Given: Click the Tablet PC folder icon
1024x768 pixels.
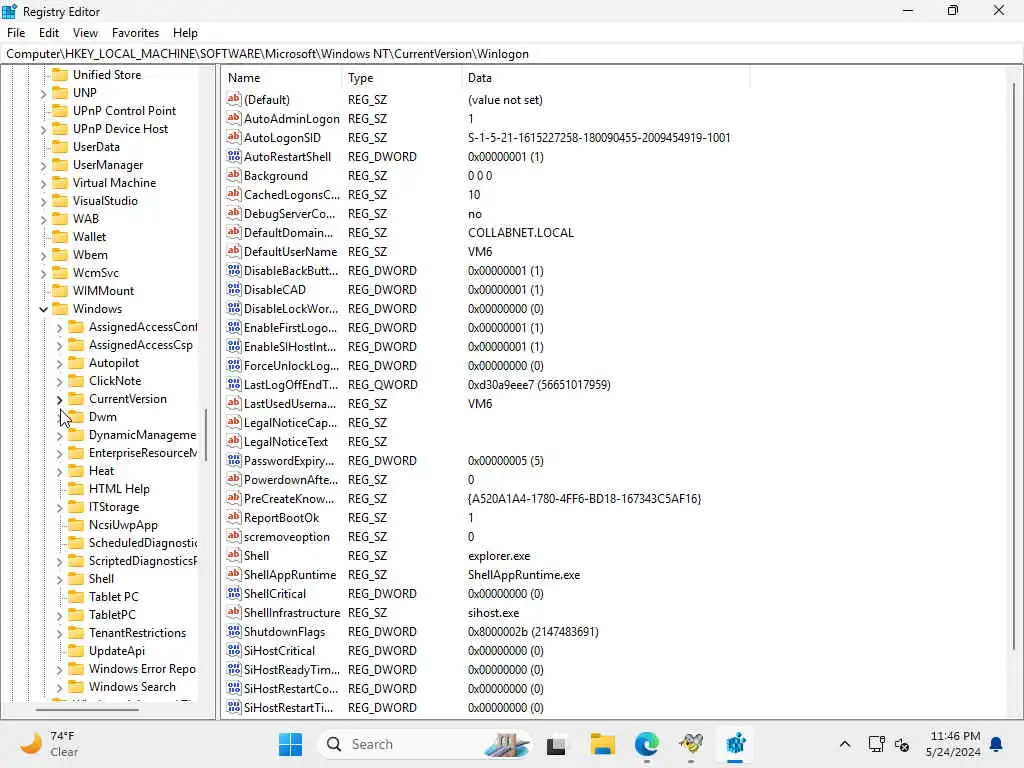Looking at the screenshot, I should coord(76,596).
